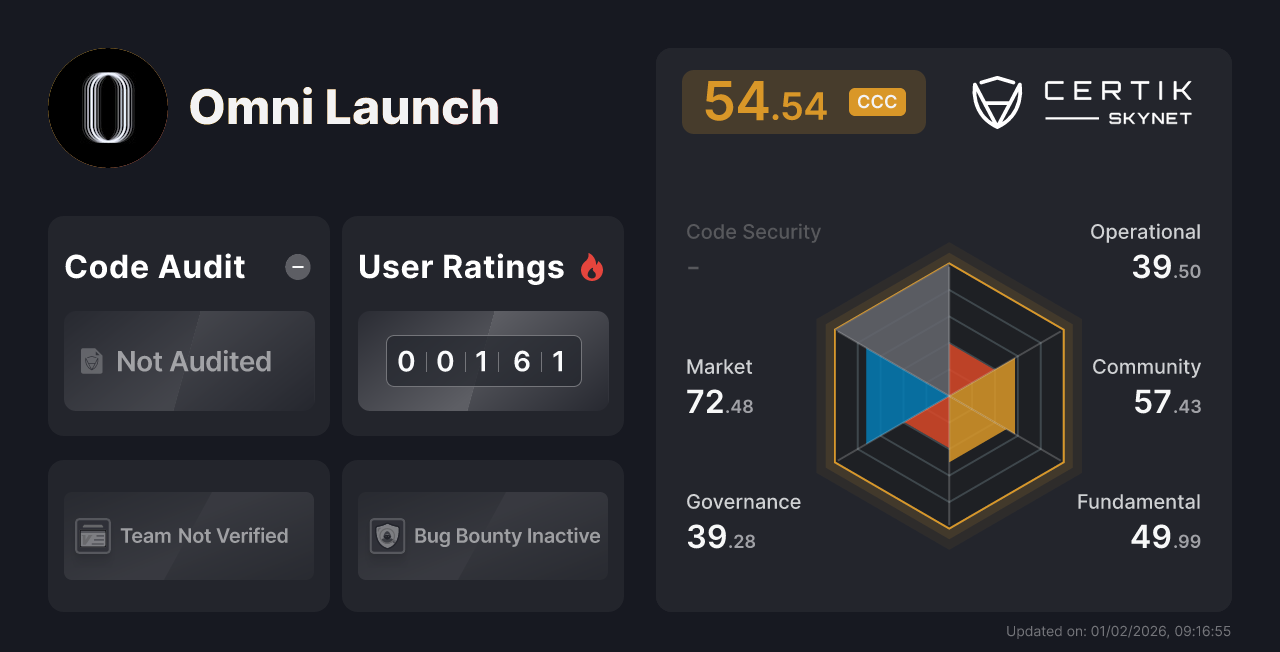Toggle the Team Not Verified status

(x=188, y=536)
